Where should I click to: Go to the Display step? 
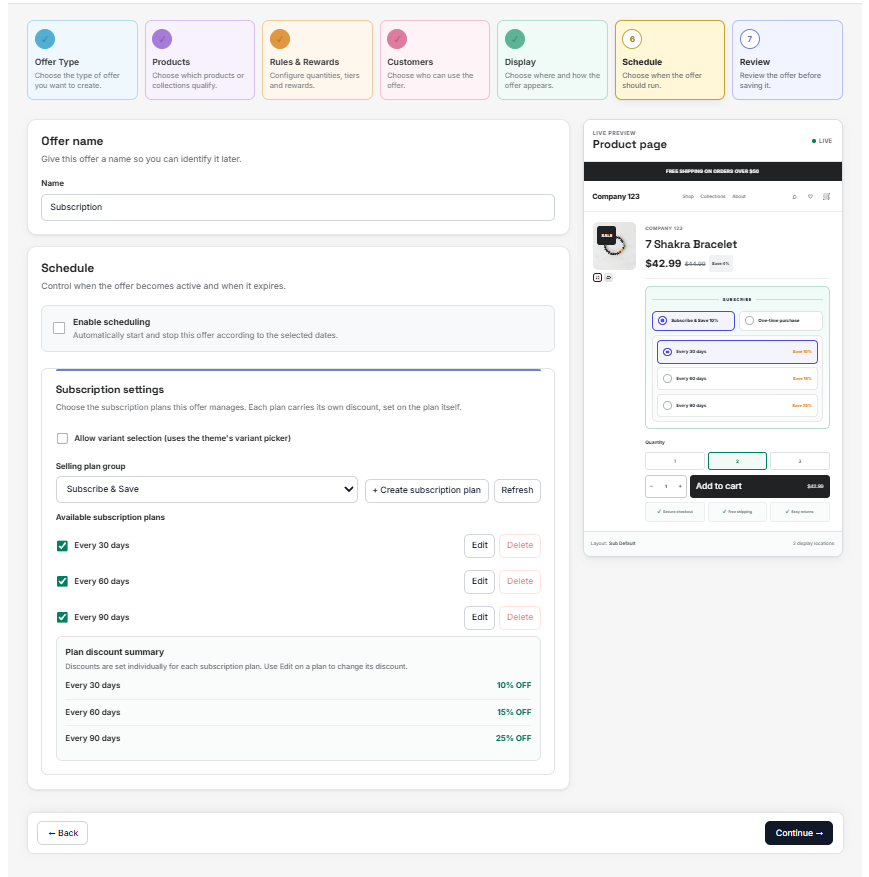click(552, 60)
